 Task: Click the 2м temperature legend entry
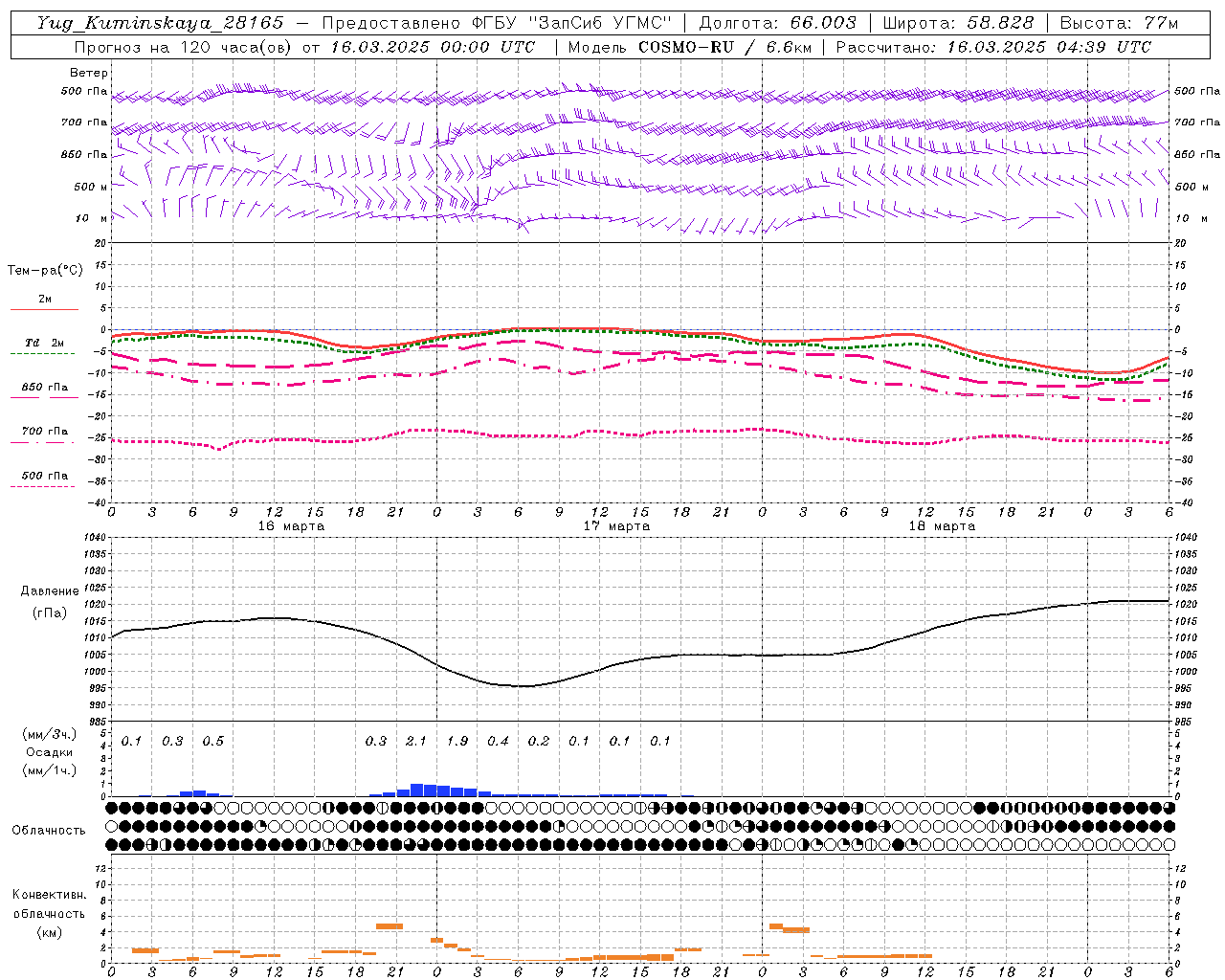click(44, 300)
